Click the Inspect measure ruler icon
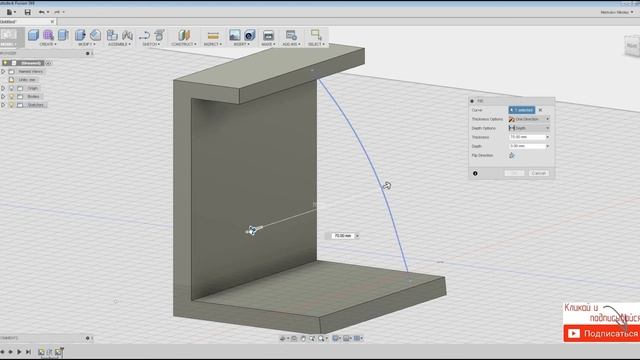 coord(213,35)
